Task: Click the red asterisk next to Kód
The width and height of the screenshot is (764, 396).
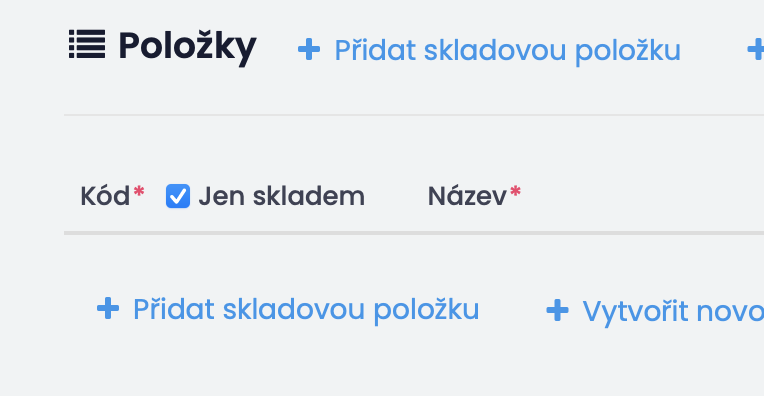Action: [x=139, y=191]
